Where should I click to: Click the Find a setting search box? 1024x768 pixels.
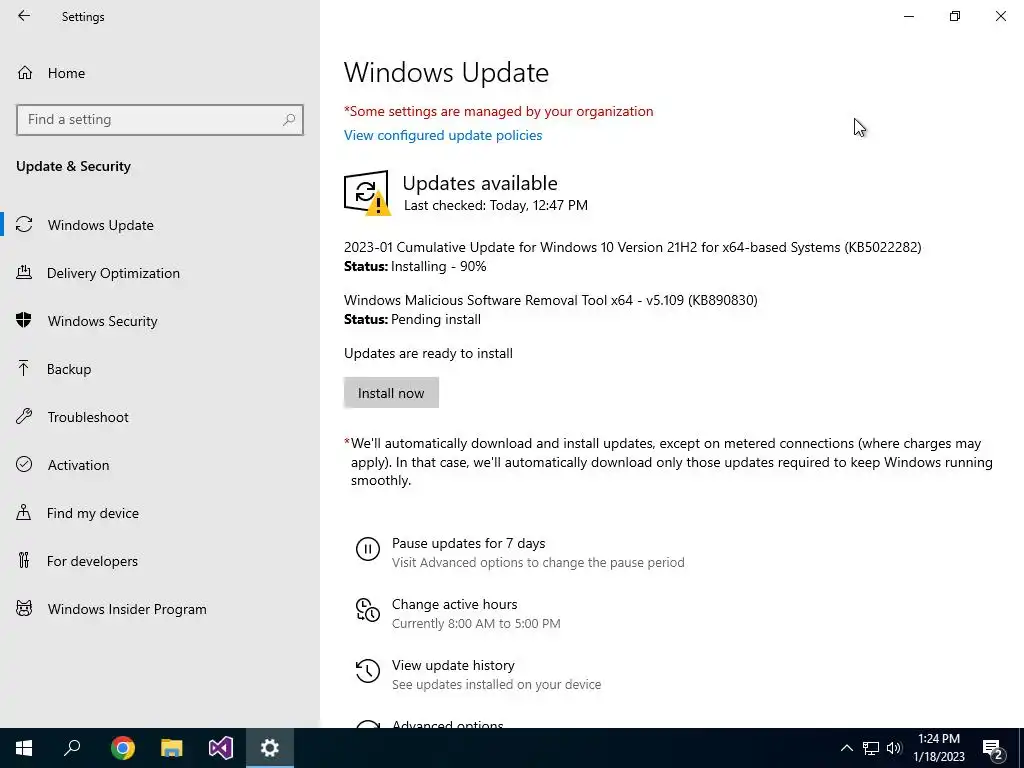[159, 120]
